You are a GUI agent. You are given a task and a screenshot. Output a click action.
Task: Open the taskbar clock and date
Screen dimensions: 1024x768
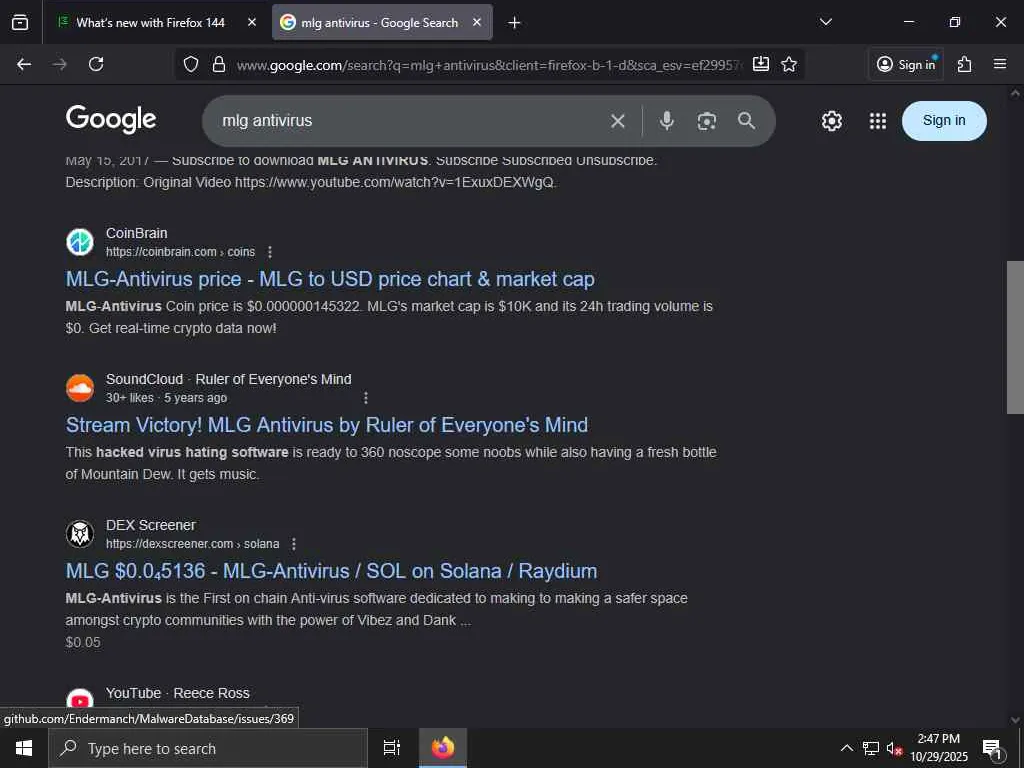(x=938, y=748)
